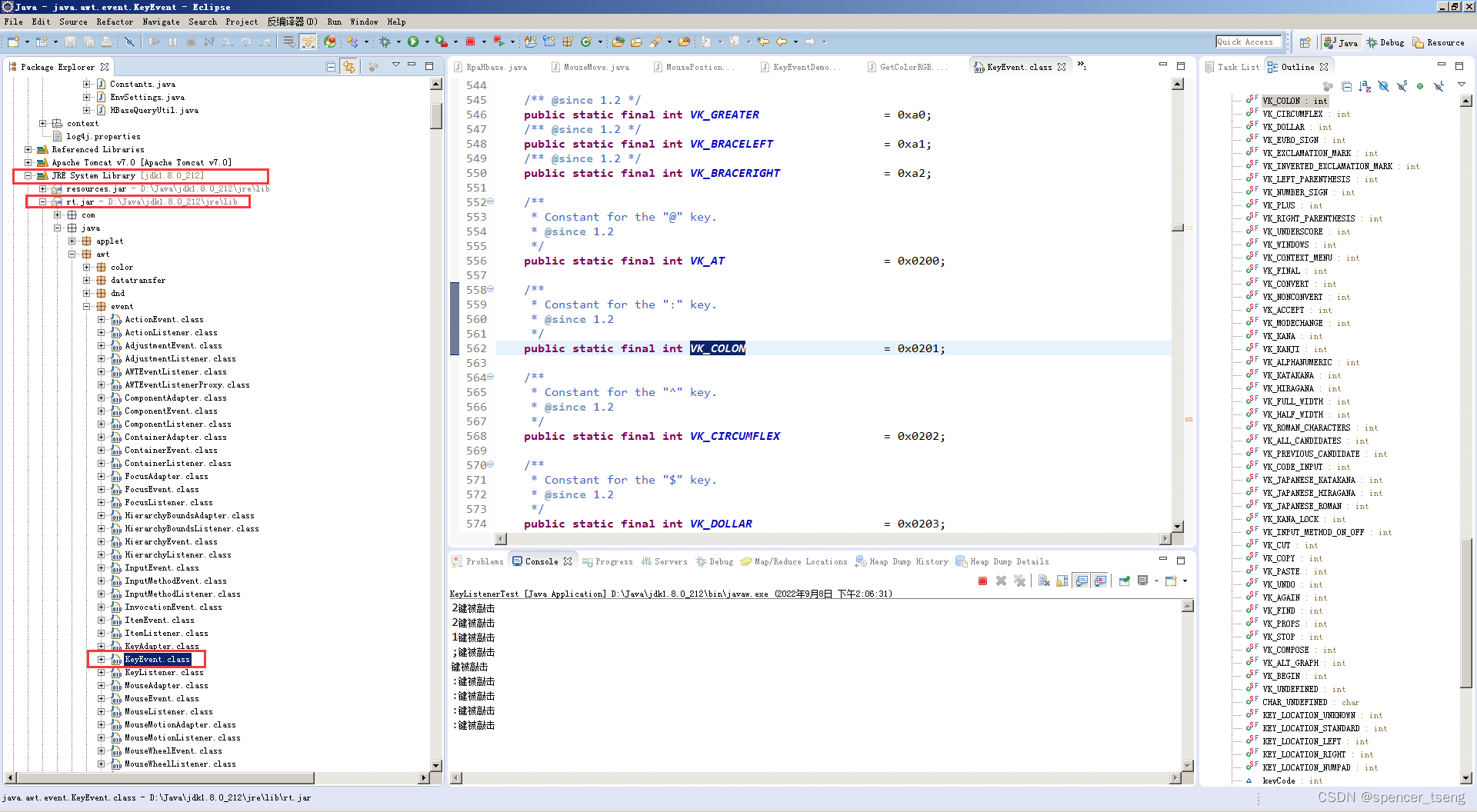This screenshot has width=1477, height=812.
Task: Open the Problems view tab
Action: pyautogui.click(x=484, y=561)
